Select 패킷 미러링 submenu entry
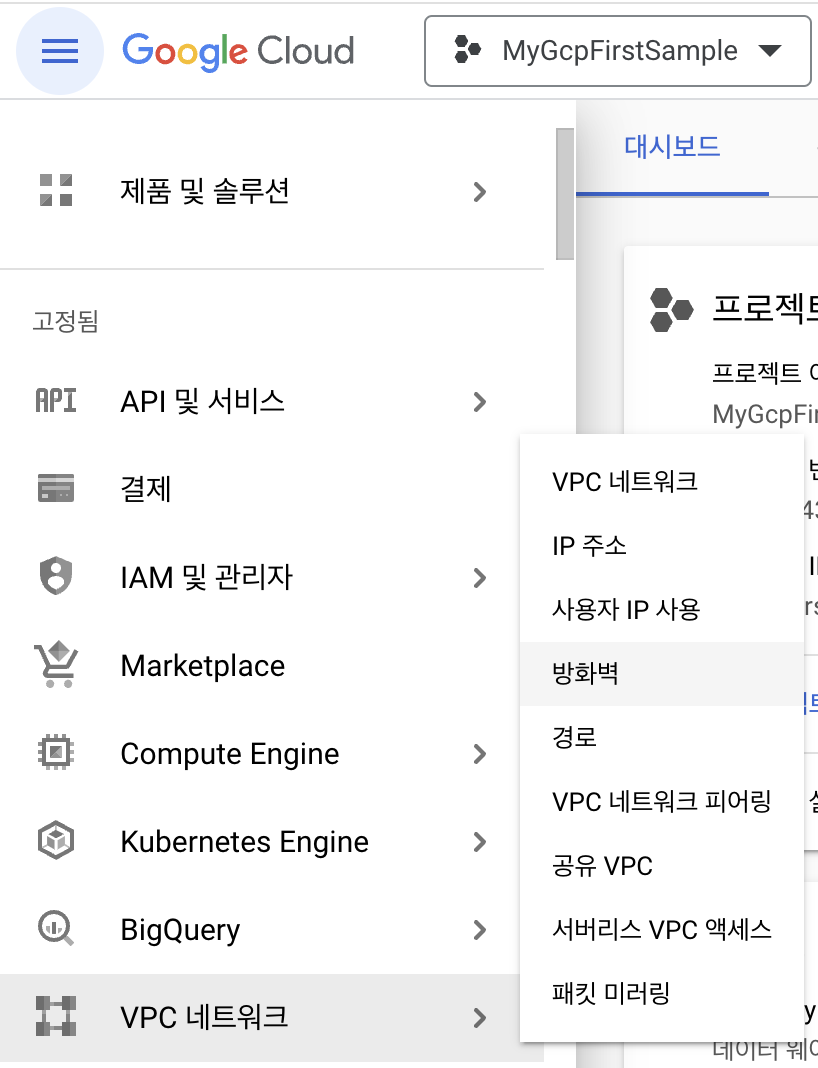Screen dimensions: 818x1068 [661, 994]
